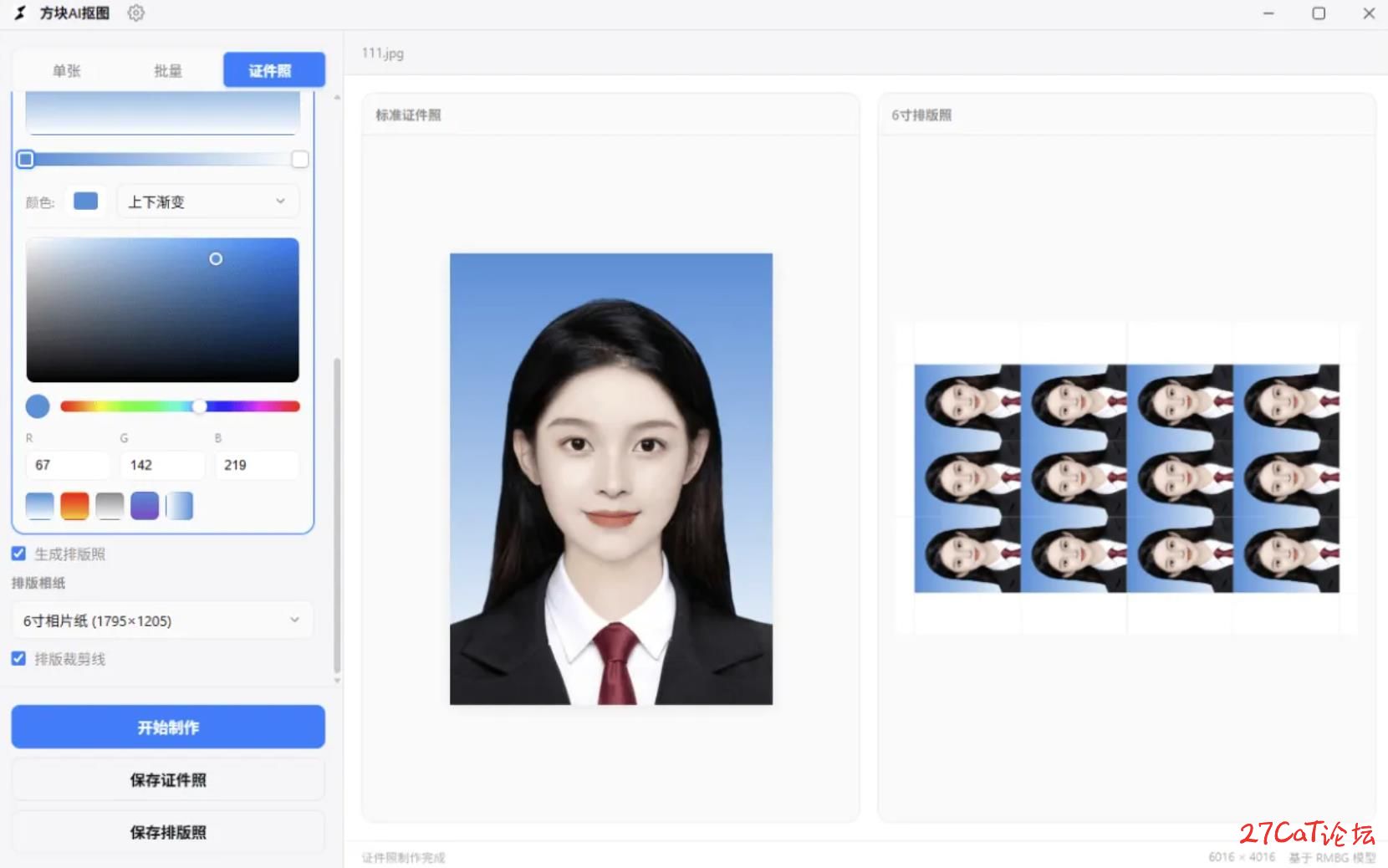Click the 开始制作 button
Viewport: 1388px width, 868px height.
click(168, 728)
